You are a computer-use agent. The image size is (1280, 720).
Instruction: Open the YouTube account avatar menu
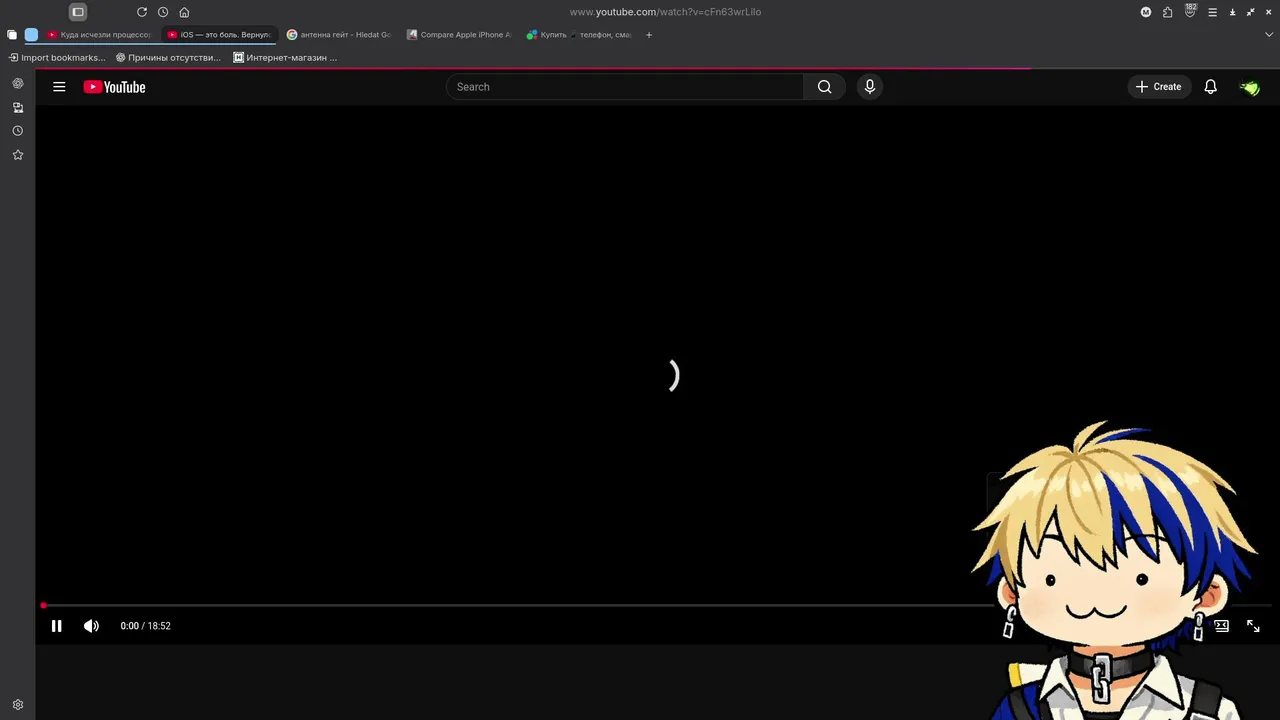pos(1249,87)
